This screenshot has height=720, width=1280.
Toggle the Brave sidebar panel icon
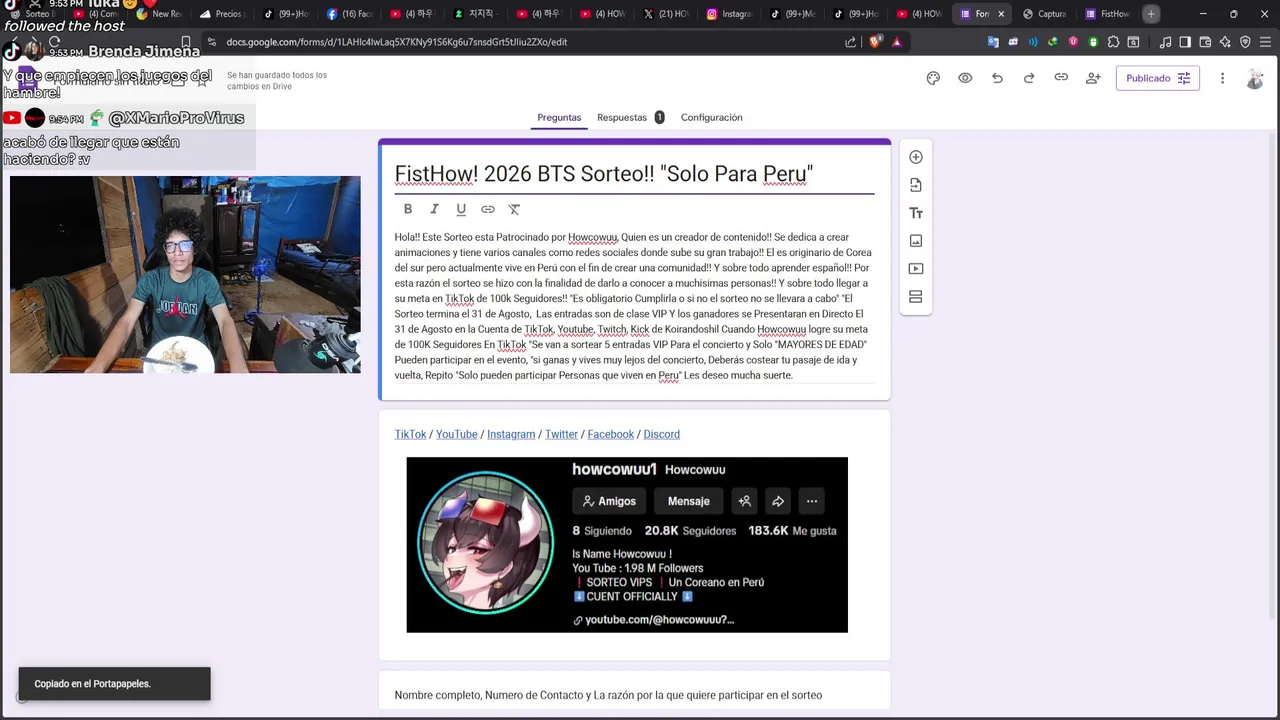(x=1185, y=42)
